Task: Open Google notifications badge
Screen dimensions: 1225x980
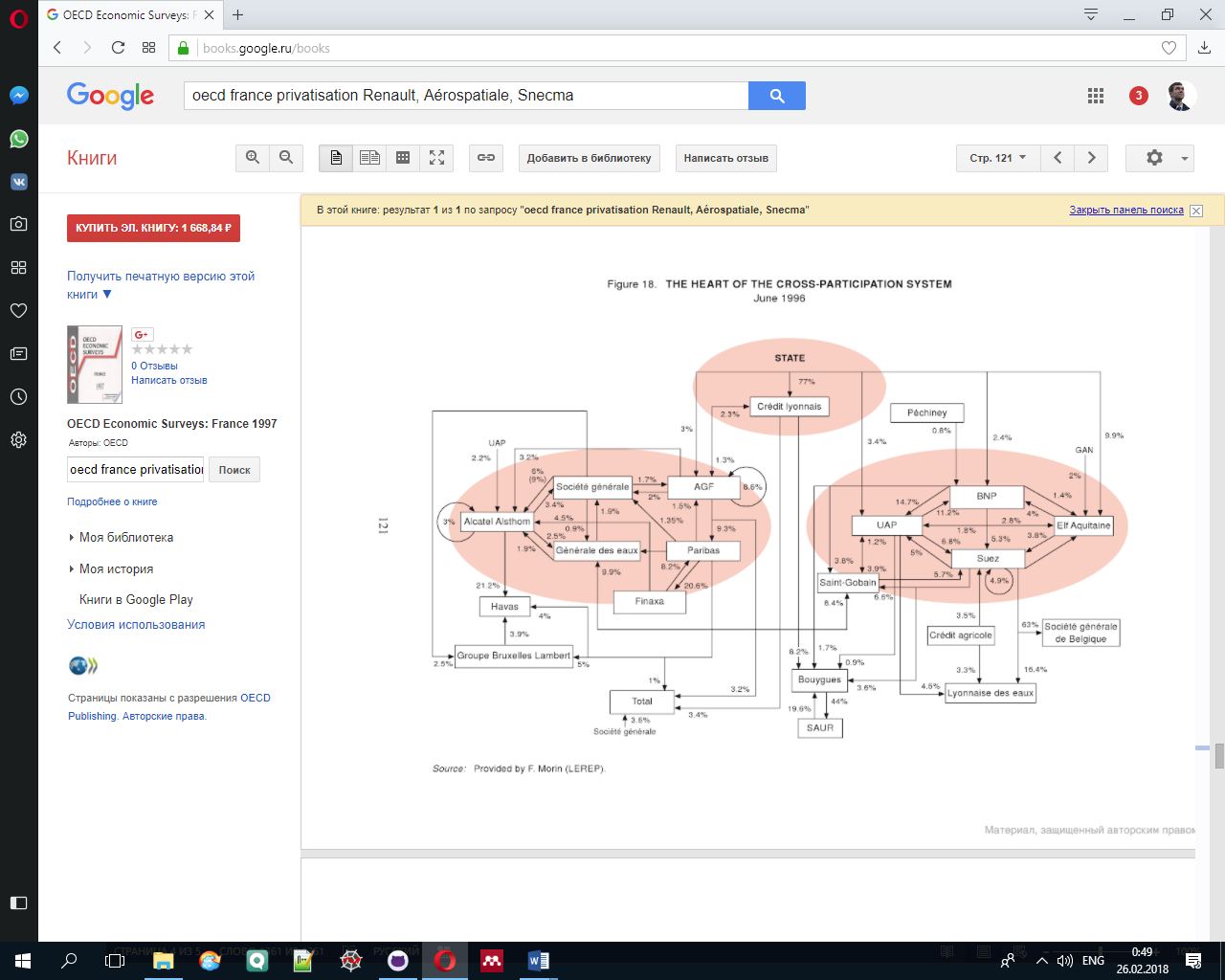Action: click(x=1138, y=96)
